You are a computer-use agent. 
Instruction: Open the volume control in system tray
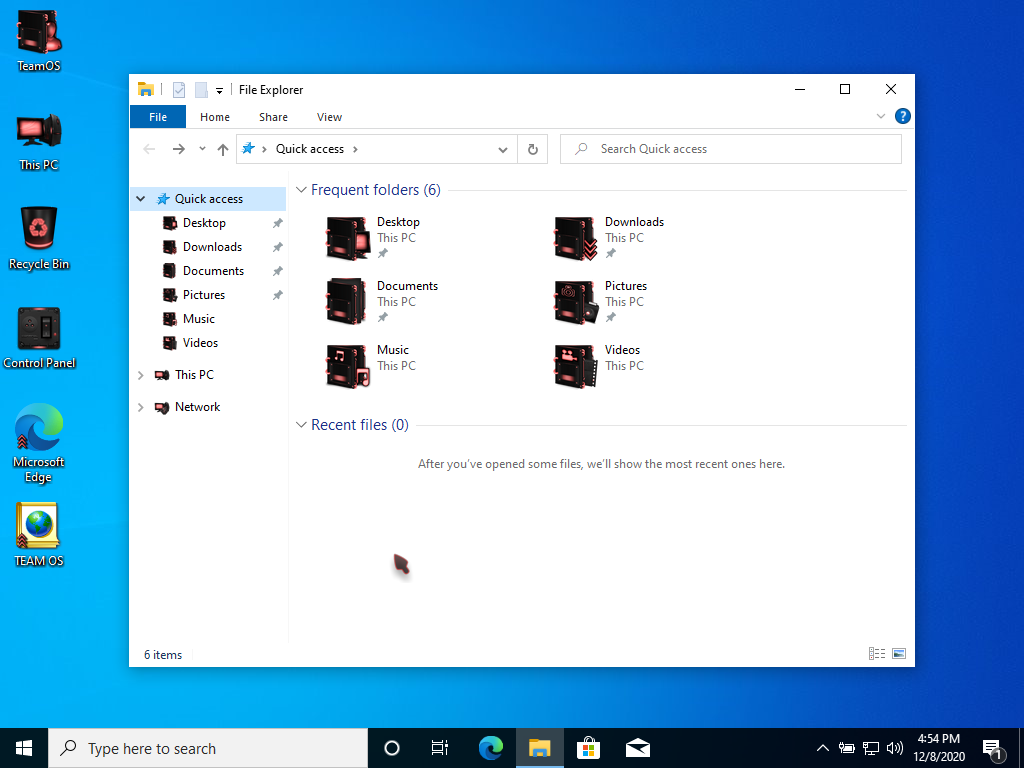tap(895, 748)
